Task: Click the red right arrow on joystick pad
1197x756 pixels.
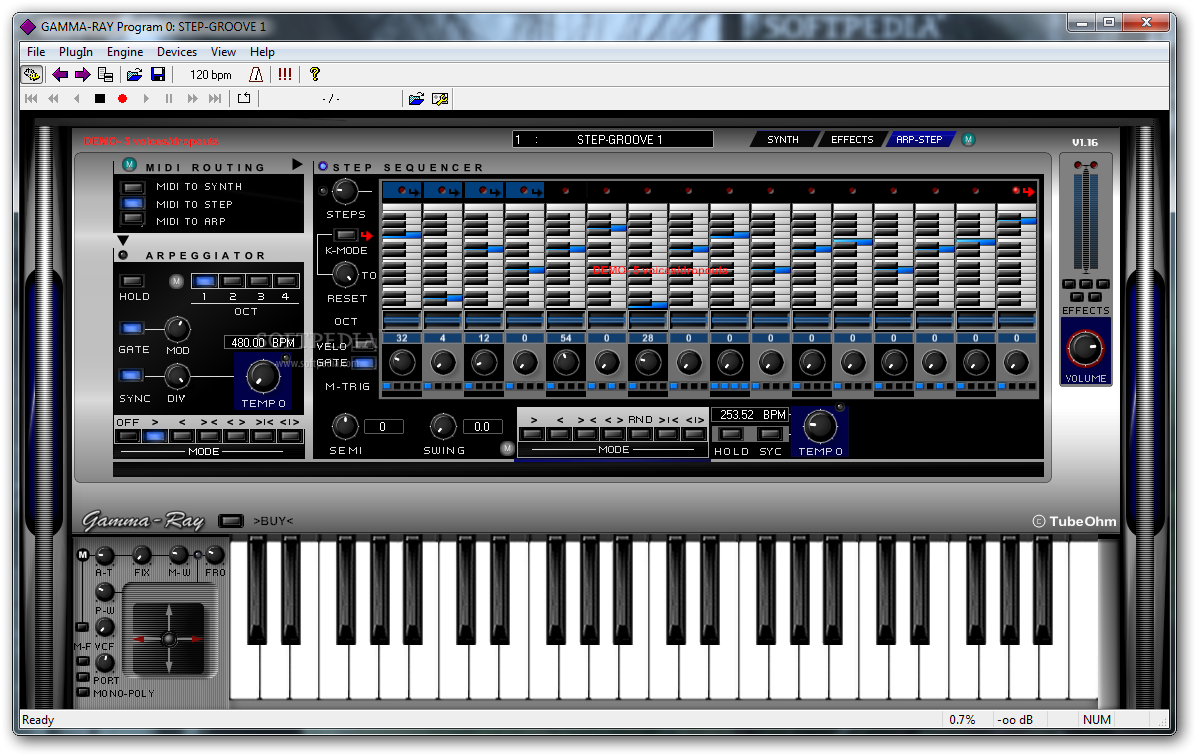Action: pyautogui.click(x=196, y=639)
